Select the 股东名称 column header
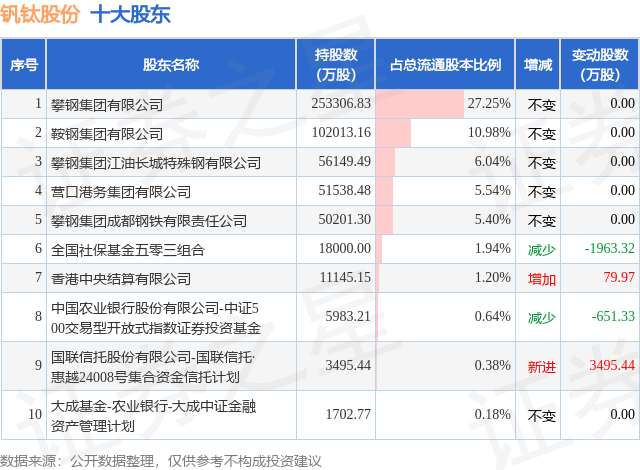 [x=171, y=64]
